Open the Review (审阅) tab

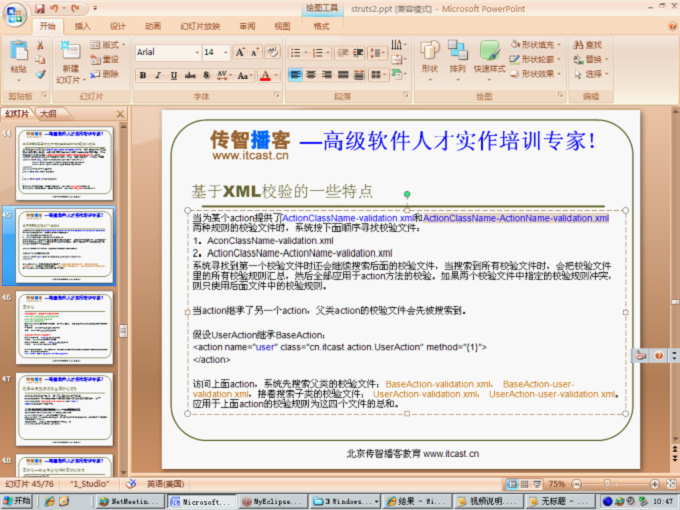(247, 26)
